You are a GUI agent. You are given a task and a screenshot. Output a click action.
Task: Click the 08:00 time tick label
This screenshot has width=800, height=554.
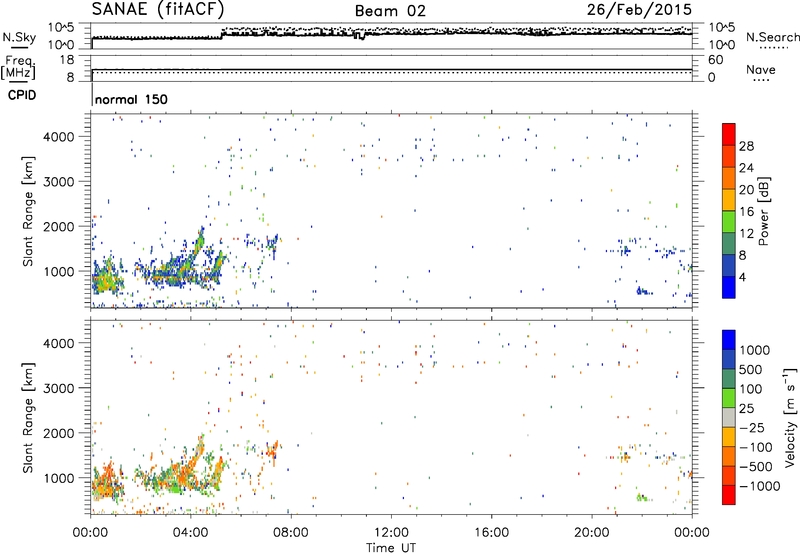click(290, 533)
